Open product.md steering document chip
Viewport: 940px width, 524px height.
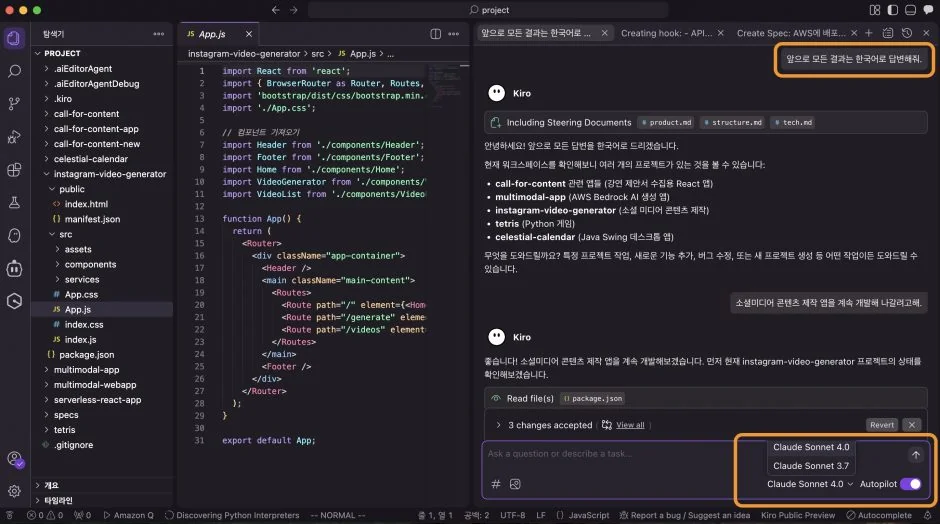[666, 122]
